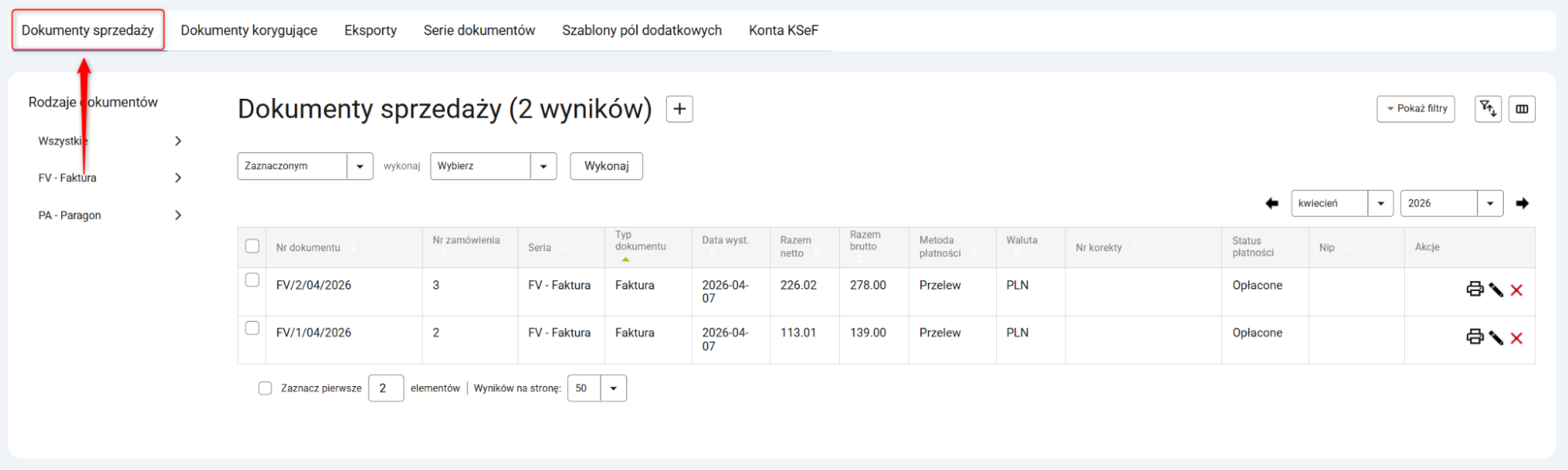Expand the results per page dropdown showing 50
The width and height of the screenshot is (1568, 470).
coord(613,388)
